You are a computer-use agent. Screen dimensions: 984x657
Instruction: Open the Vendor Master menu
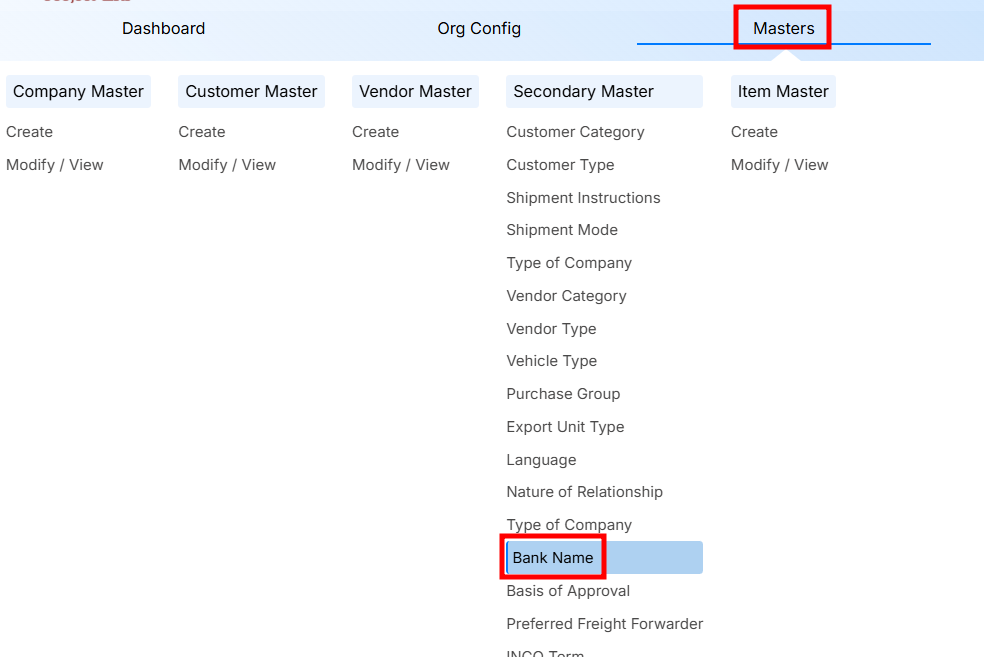point(415,91)
